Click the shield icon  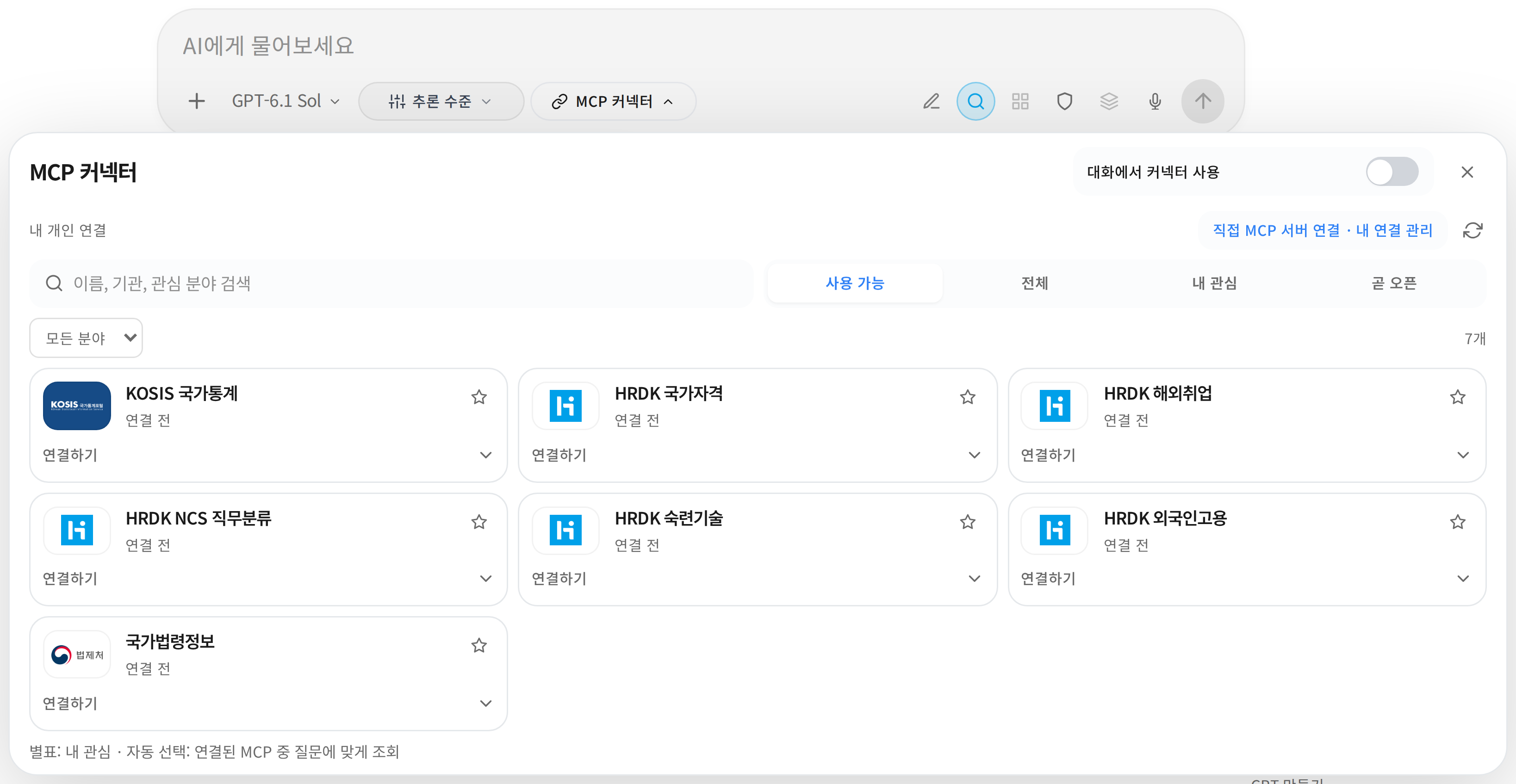point(1065,101)
